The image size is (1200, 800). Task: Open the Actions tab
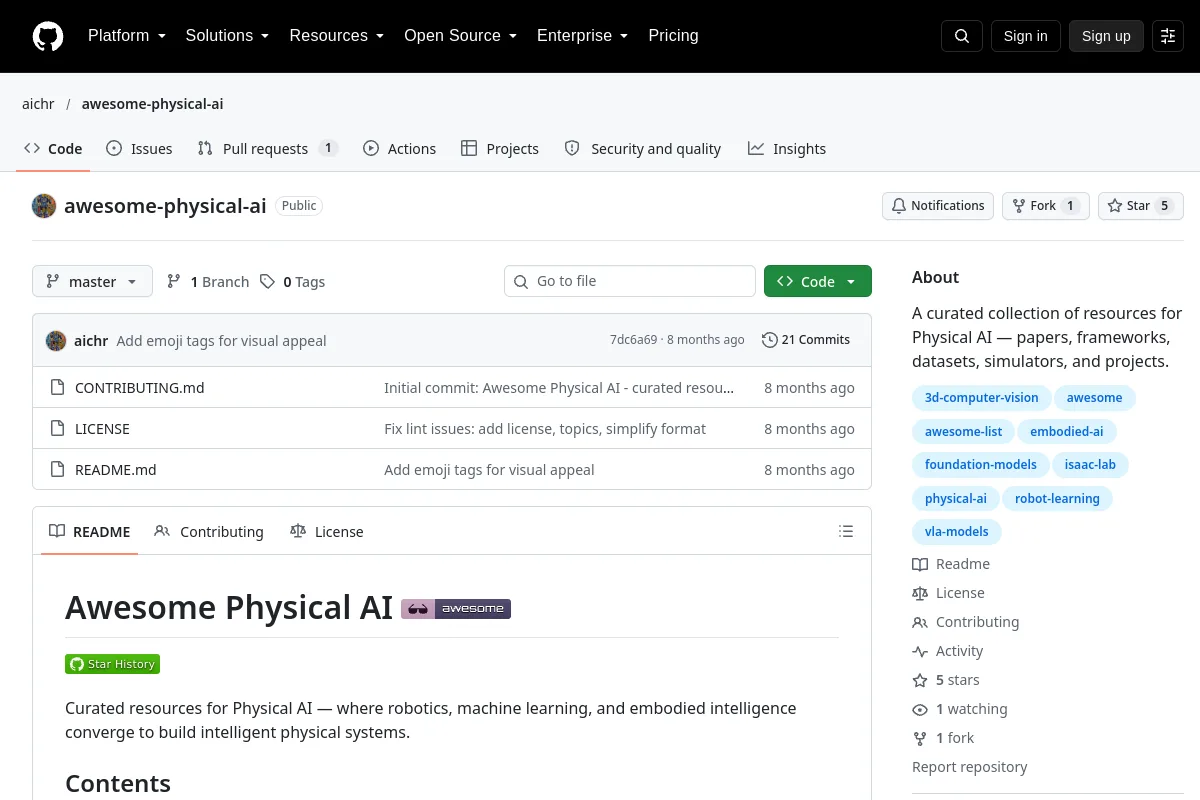400,149
